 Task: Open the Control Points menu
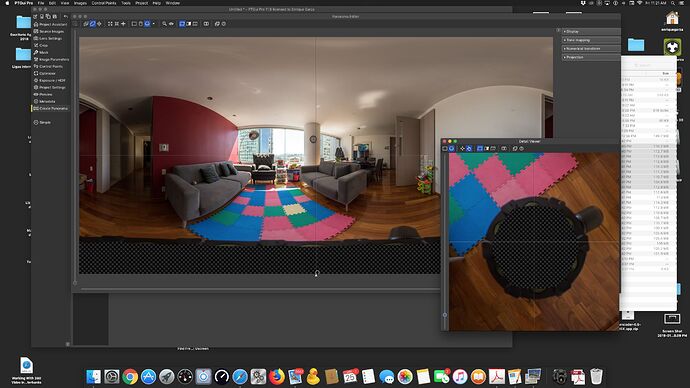(104, 3)
